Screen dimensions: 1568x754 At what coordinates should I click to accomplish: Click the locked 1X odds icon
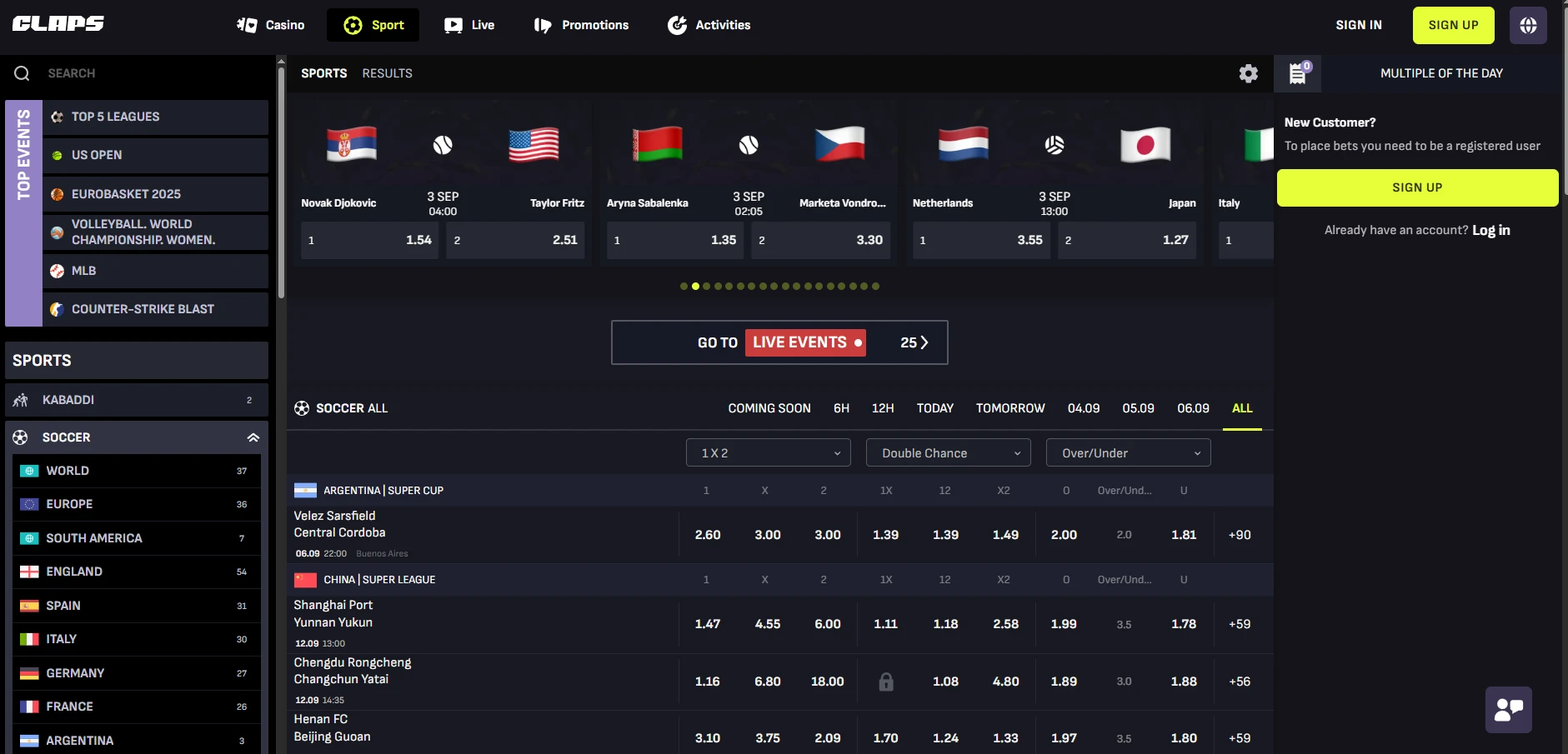[x=886, y=682]
